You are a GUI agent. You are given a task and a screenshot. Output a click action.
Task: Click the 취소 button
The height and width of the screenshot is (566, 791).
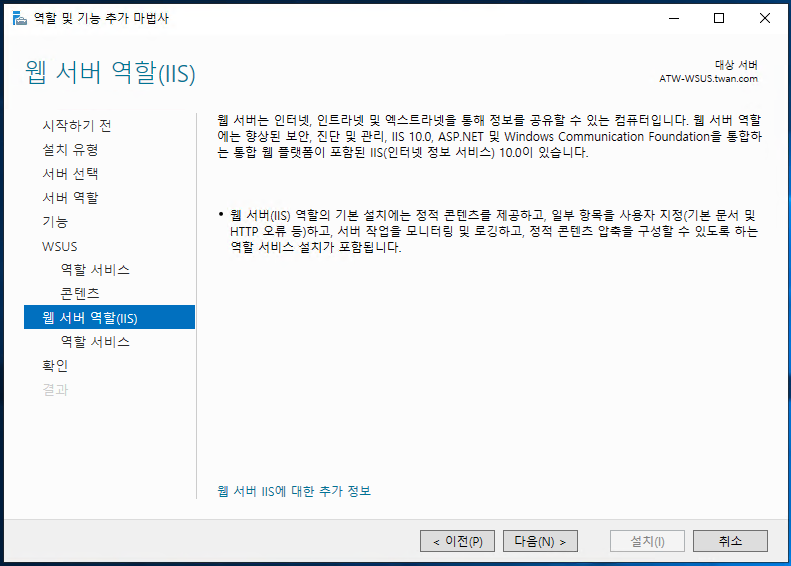pos(730,541)
